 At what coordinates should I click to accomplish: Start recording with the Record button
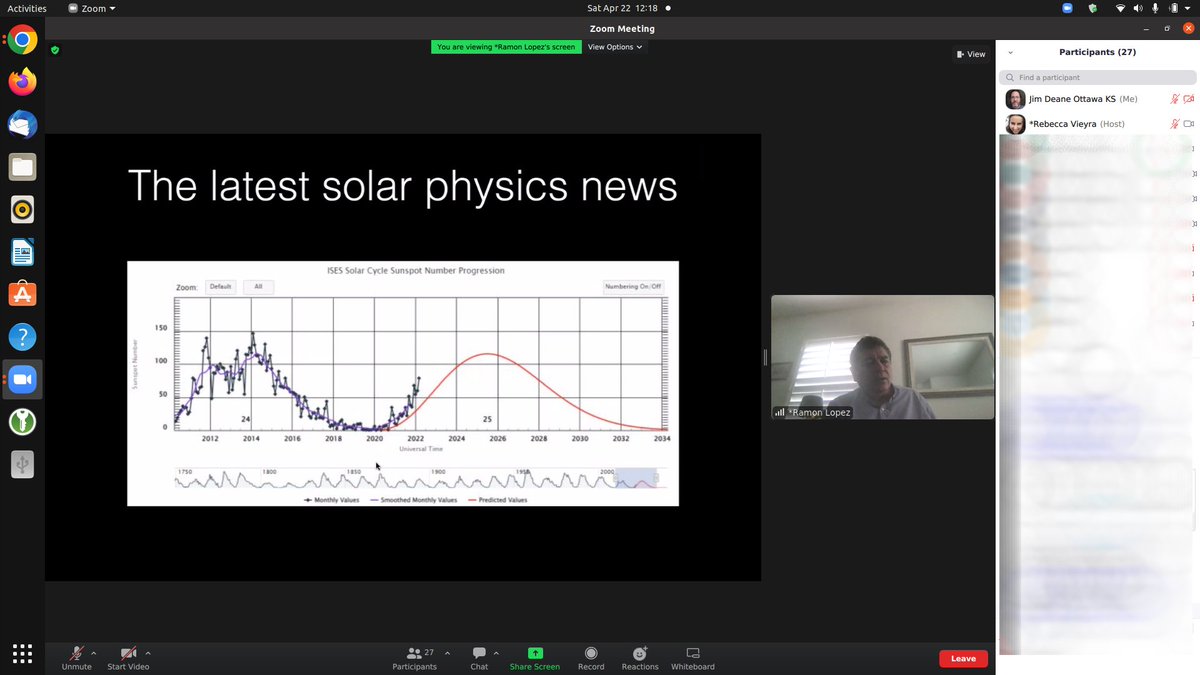pyautogui.click(x=591, y=658)
